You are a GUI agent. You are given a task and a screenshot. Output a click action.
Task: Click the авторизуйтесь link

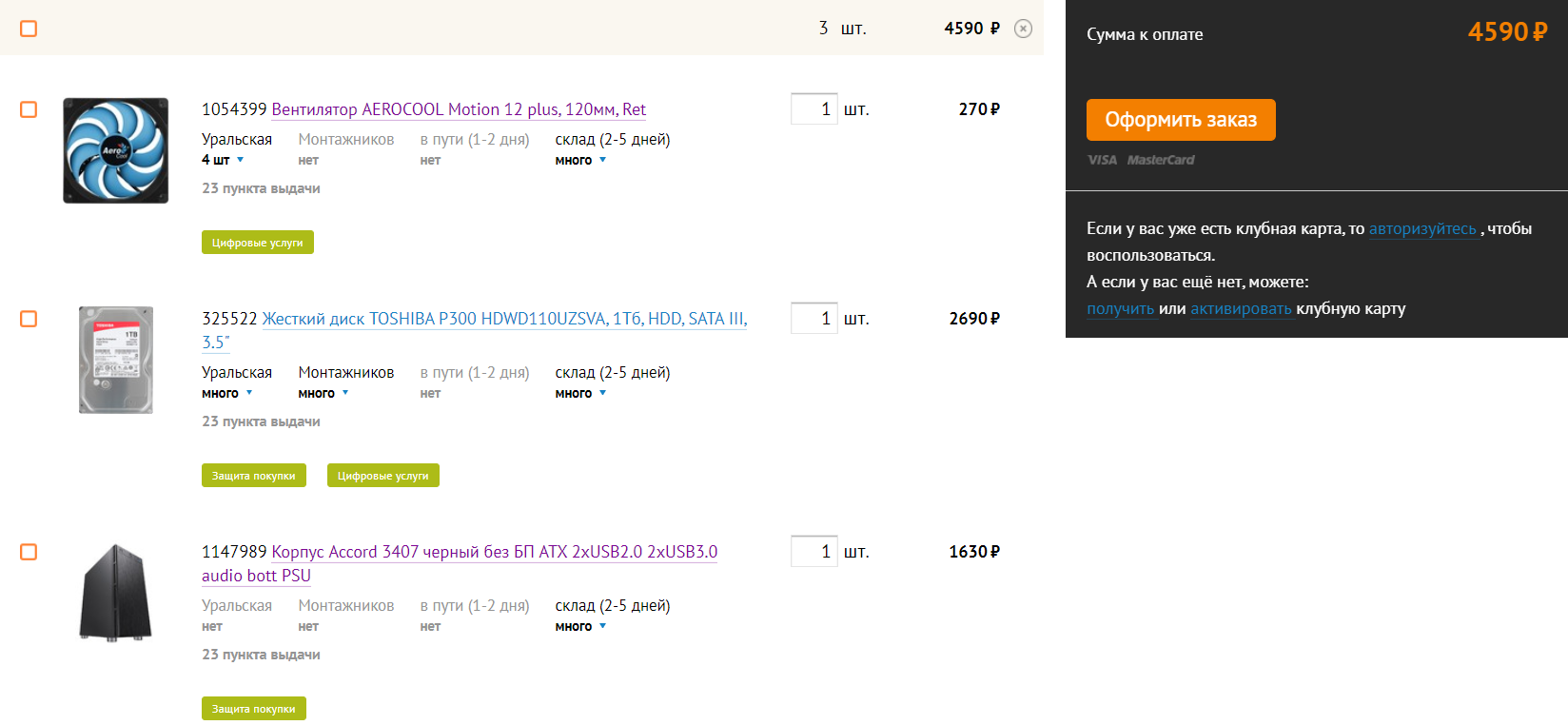(1422, 228)
